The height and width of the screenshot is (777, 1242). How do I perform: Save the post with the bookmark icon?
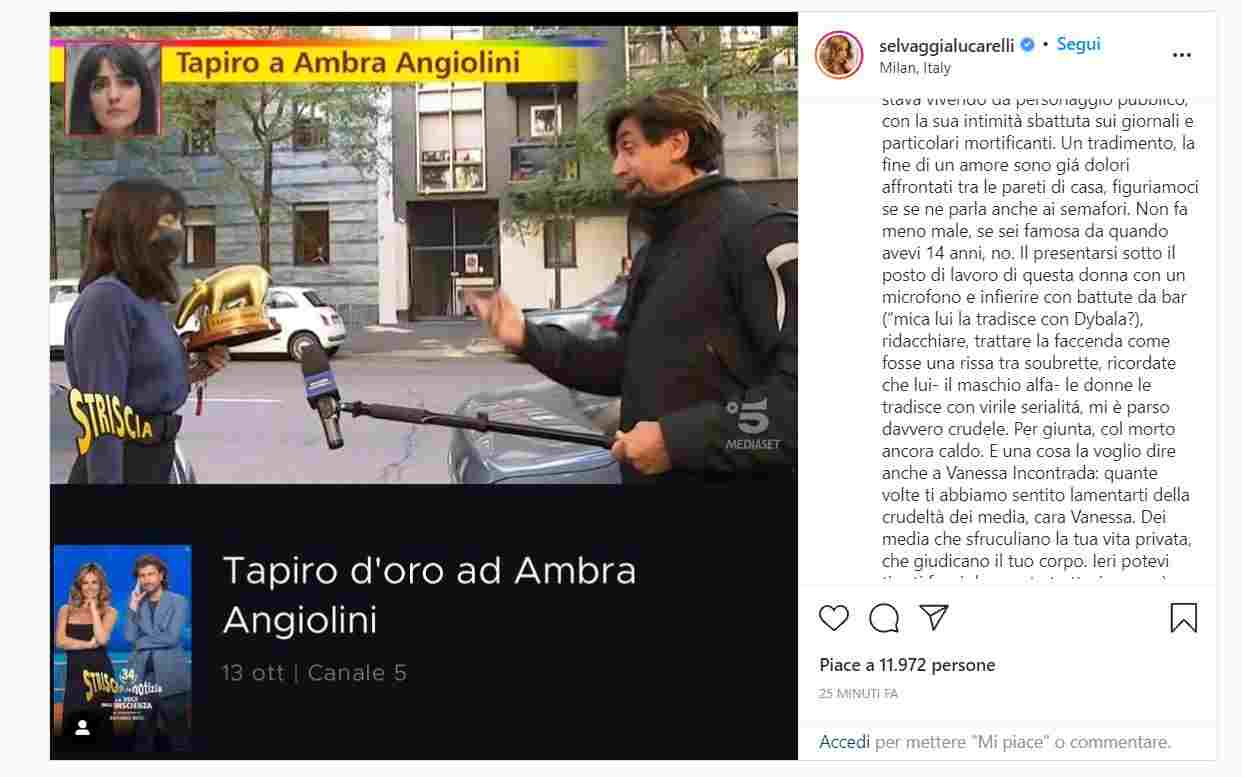pyautogui.click(x=1183, y=618)
